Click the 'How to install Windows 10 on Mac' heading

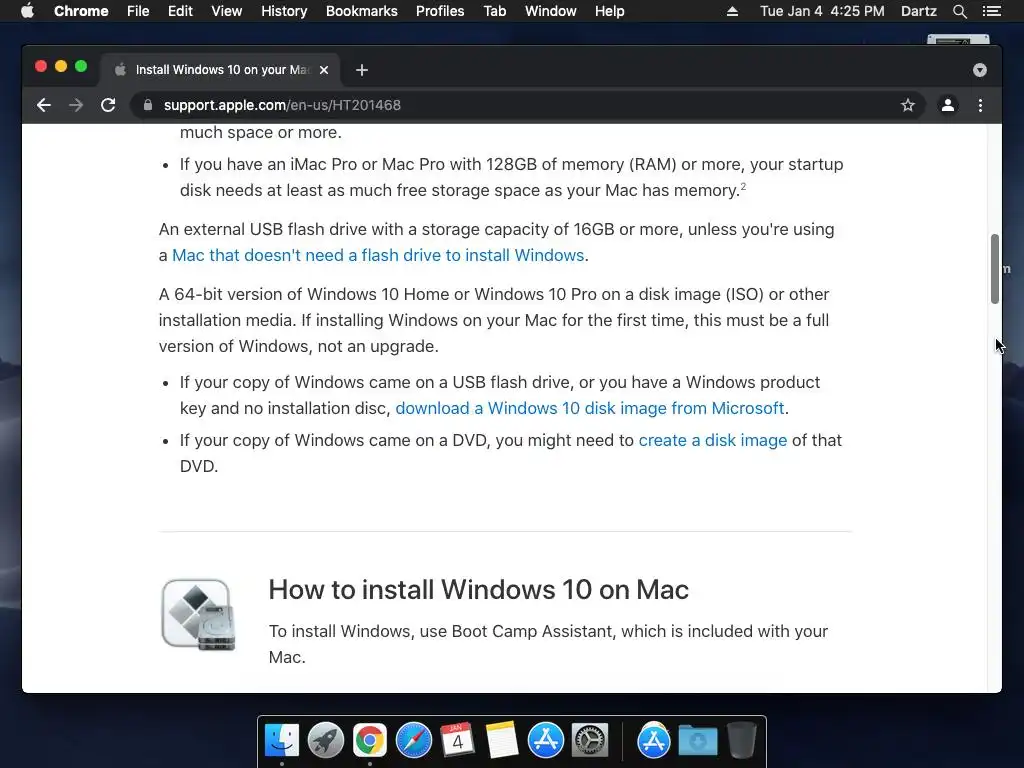pyautogui.click(x=478, y=590)
